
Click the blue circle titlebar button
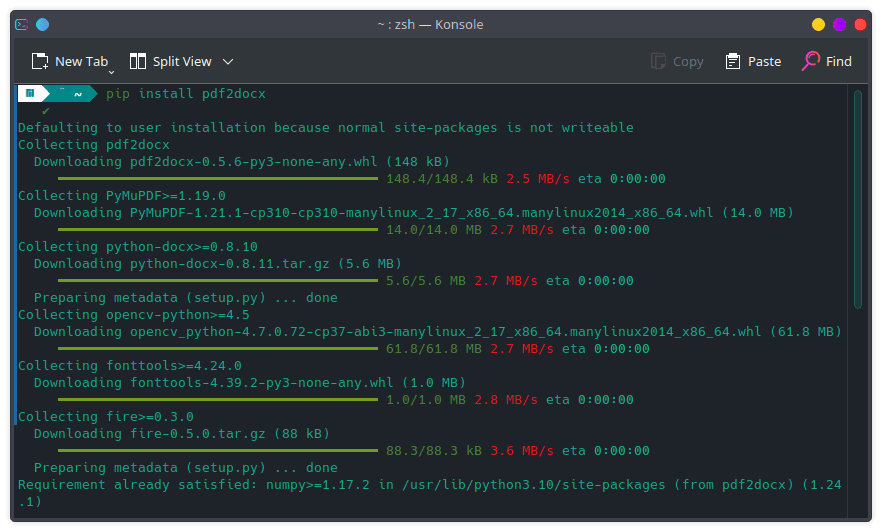(x=42, y=24)
